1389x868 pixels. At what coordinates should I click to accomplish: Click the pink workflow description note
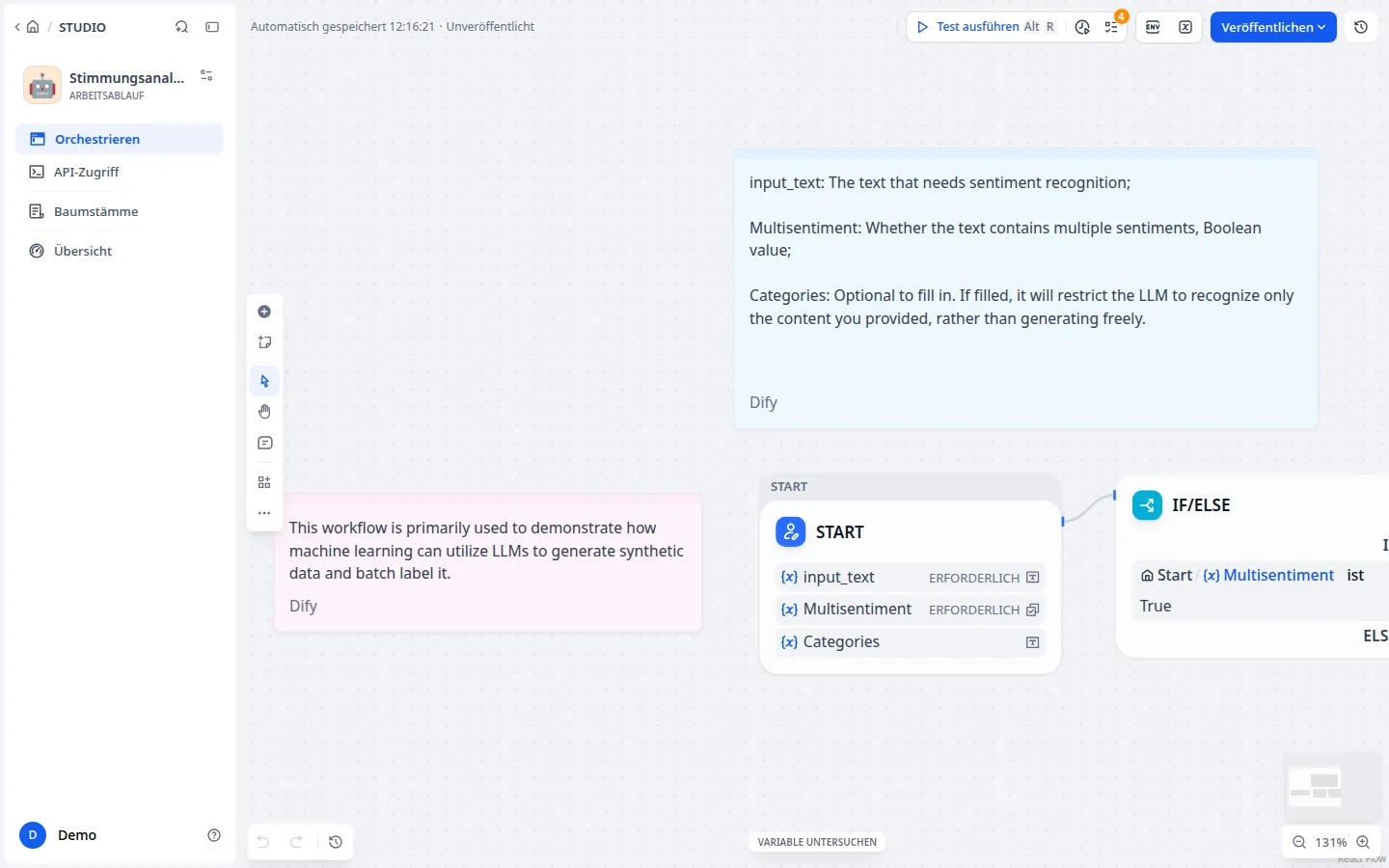point(488,563)
